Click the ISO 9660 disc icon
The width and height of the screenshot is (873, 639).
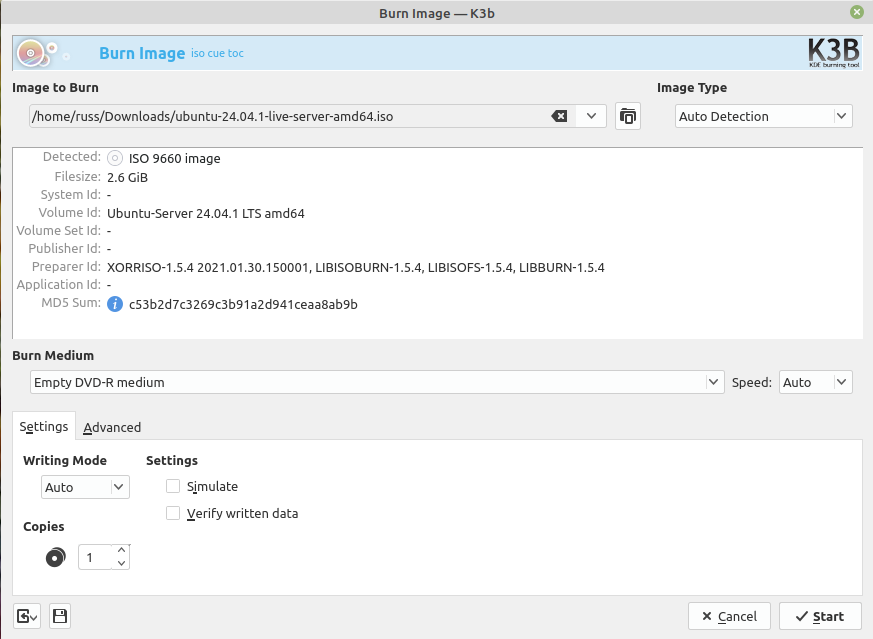click(x=115, y=159)
